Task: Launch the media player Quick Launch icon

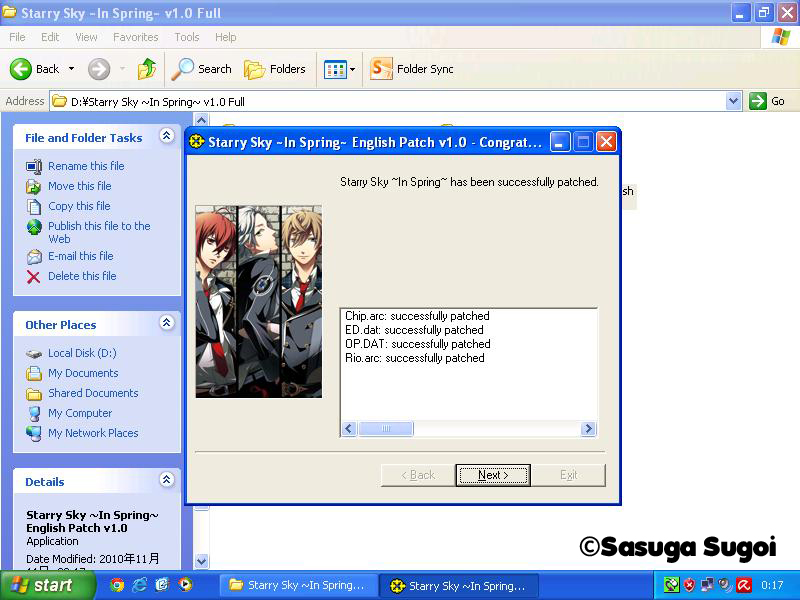Action: pos(185,585)
